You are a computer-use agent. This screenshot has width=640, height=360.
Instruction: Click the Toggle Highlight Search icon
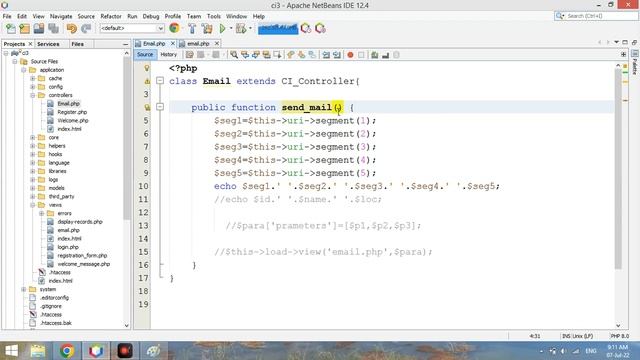click(267, 55)
